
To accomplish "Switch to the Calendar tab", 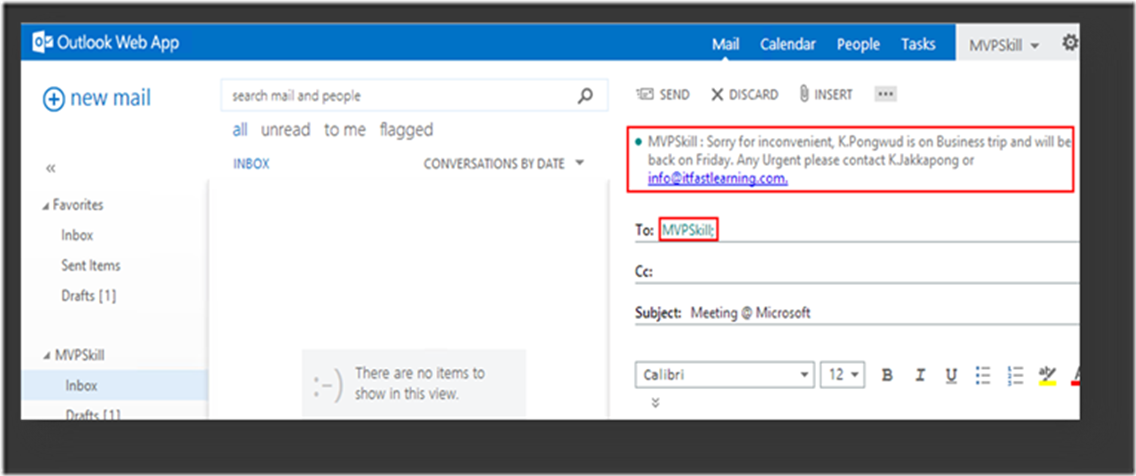I will click(788, 44).
